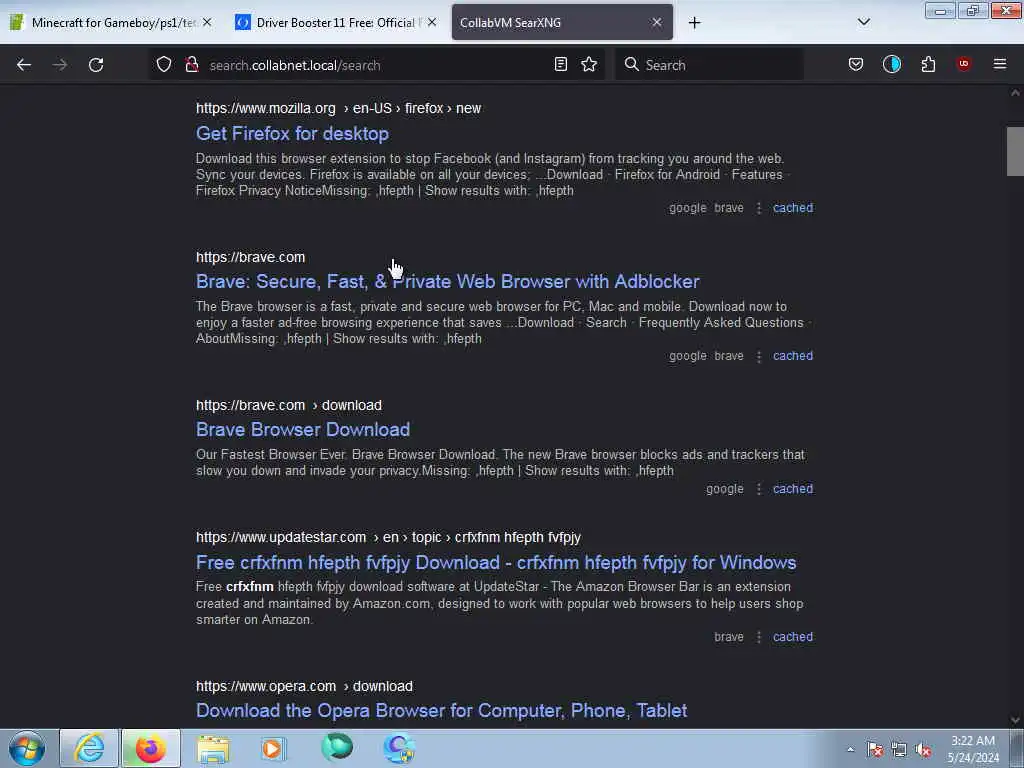
Task: Click the insecure connection lock icon
Action: pos(191,65)
